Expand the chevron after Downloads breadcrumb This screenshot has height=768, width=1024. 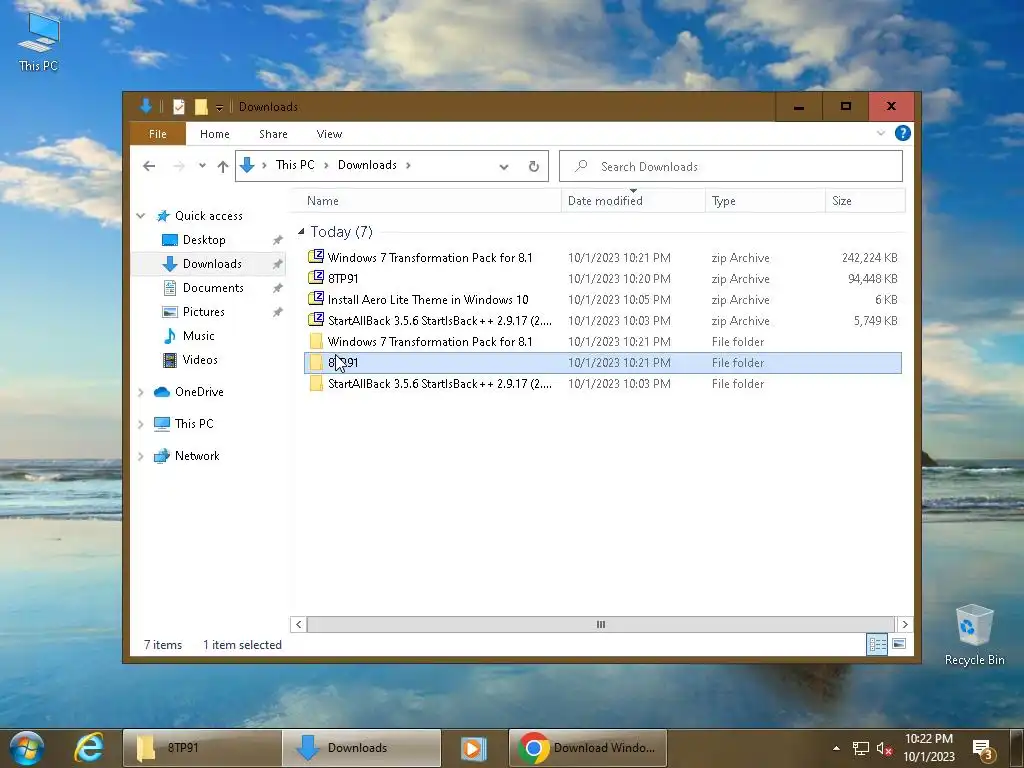tap(408, 165)
